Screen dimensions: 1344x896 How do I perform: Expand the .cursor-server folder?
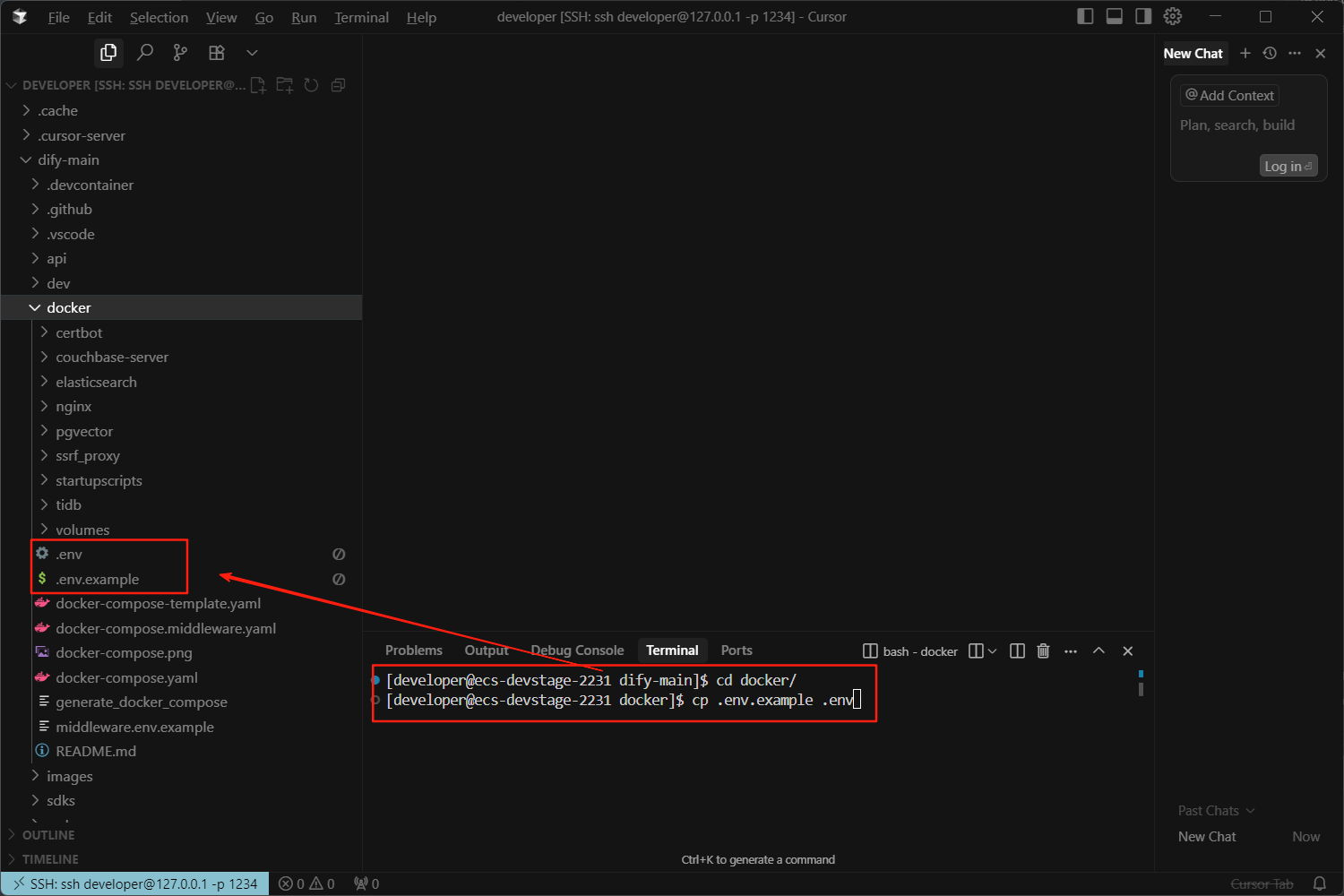tap(181, 135)
